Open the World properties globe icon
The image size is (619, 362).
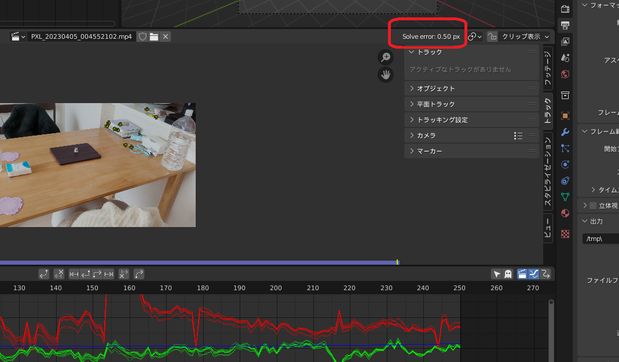click(565, 74)
